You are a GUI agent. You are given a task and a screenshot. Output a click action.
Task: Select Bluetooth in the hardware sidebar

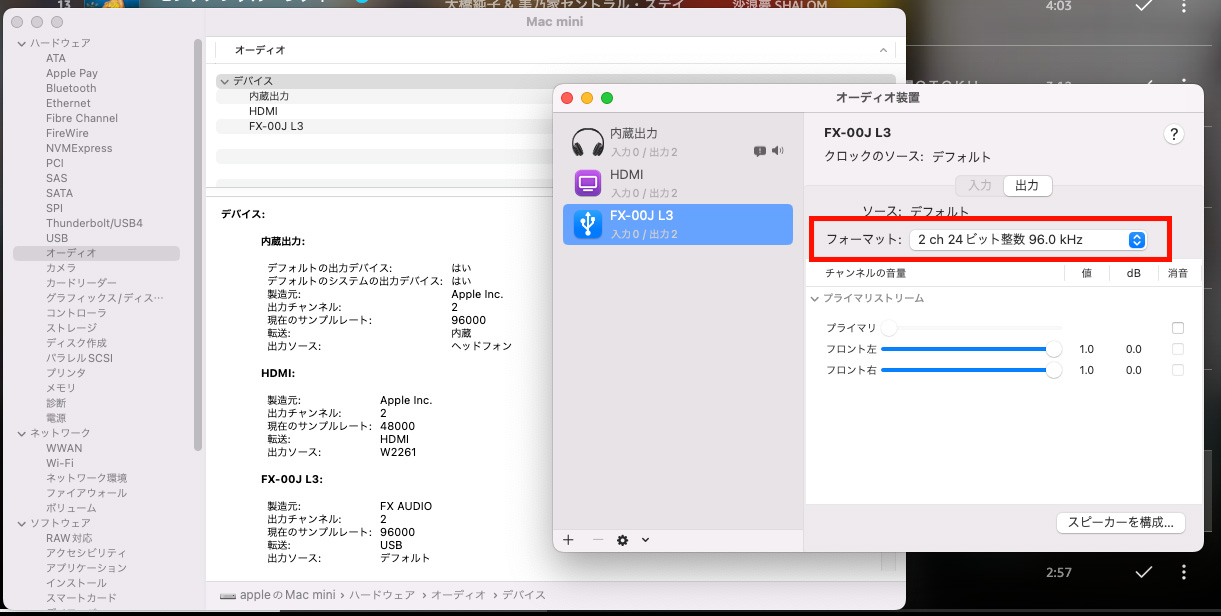click(x=71, y=88)
